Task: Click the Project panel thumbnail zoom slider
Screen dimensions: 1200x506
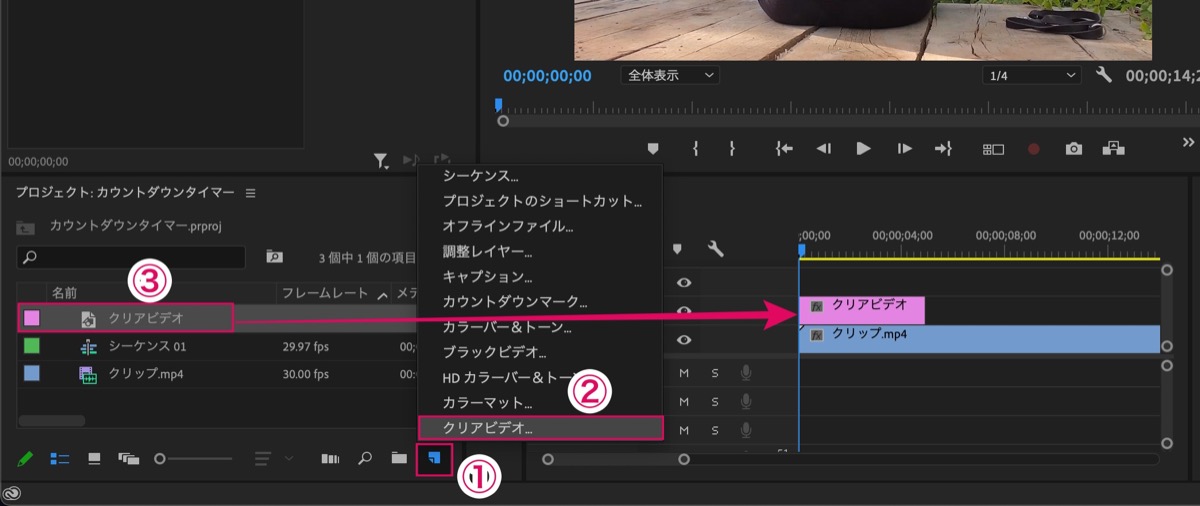Action: (193, 459)
